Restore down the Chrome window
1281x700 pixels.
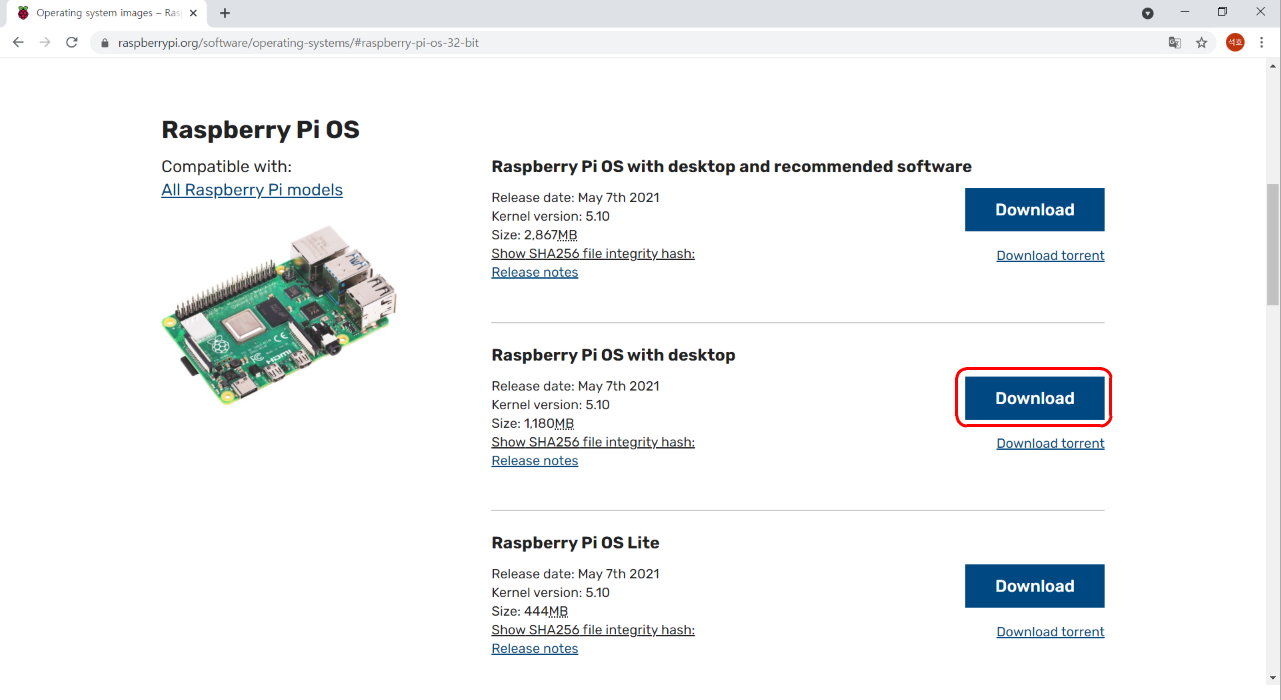point(1222,12)
